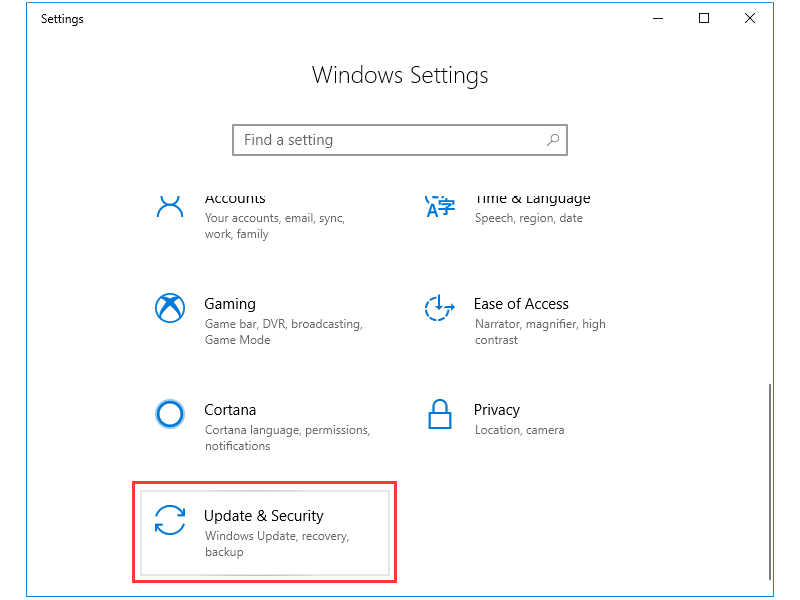The image size is (800, 600).
Task: Click the Time & Language character icon
Action: 440,205
